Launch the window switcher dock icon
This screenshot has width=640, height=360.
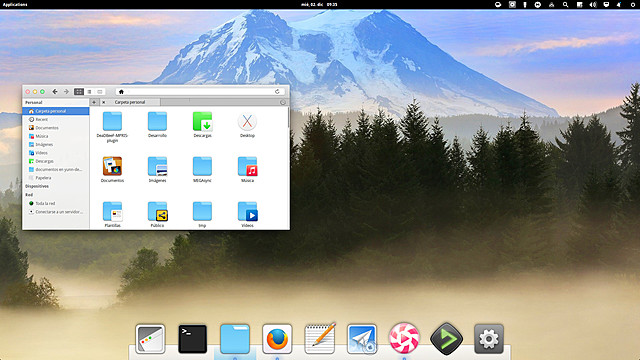coord(150,339)
